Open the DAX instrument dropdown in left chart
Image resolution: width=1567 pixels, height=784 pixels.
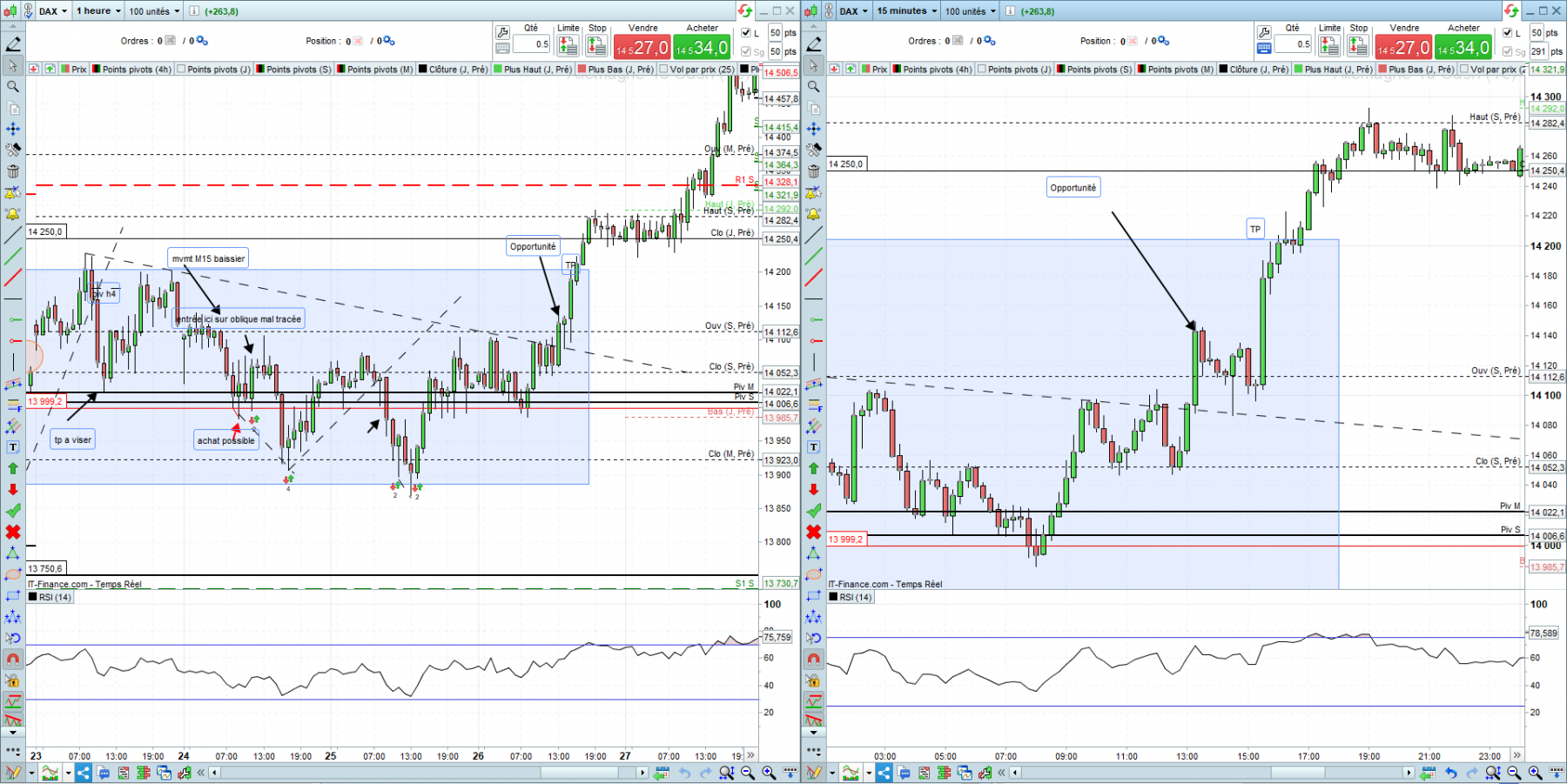52,11
